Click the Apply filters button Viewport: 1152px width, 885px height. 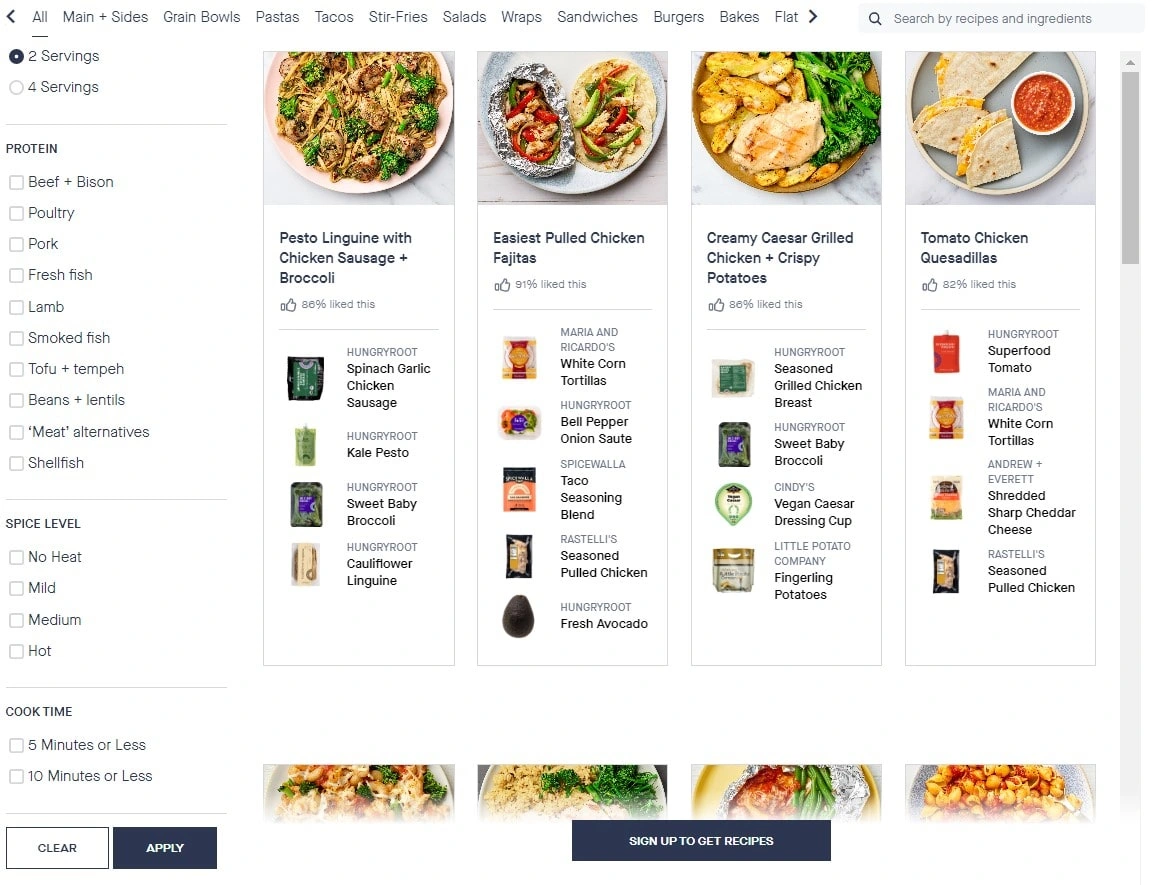coord(165,848)
